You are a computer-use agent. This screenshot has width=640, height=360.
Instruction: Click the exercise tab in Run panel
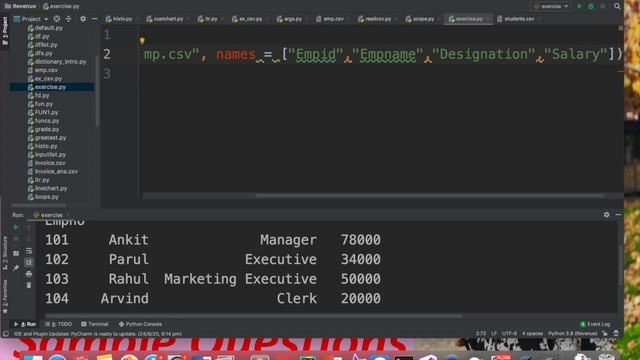[x=48, y=215]
